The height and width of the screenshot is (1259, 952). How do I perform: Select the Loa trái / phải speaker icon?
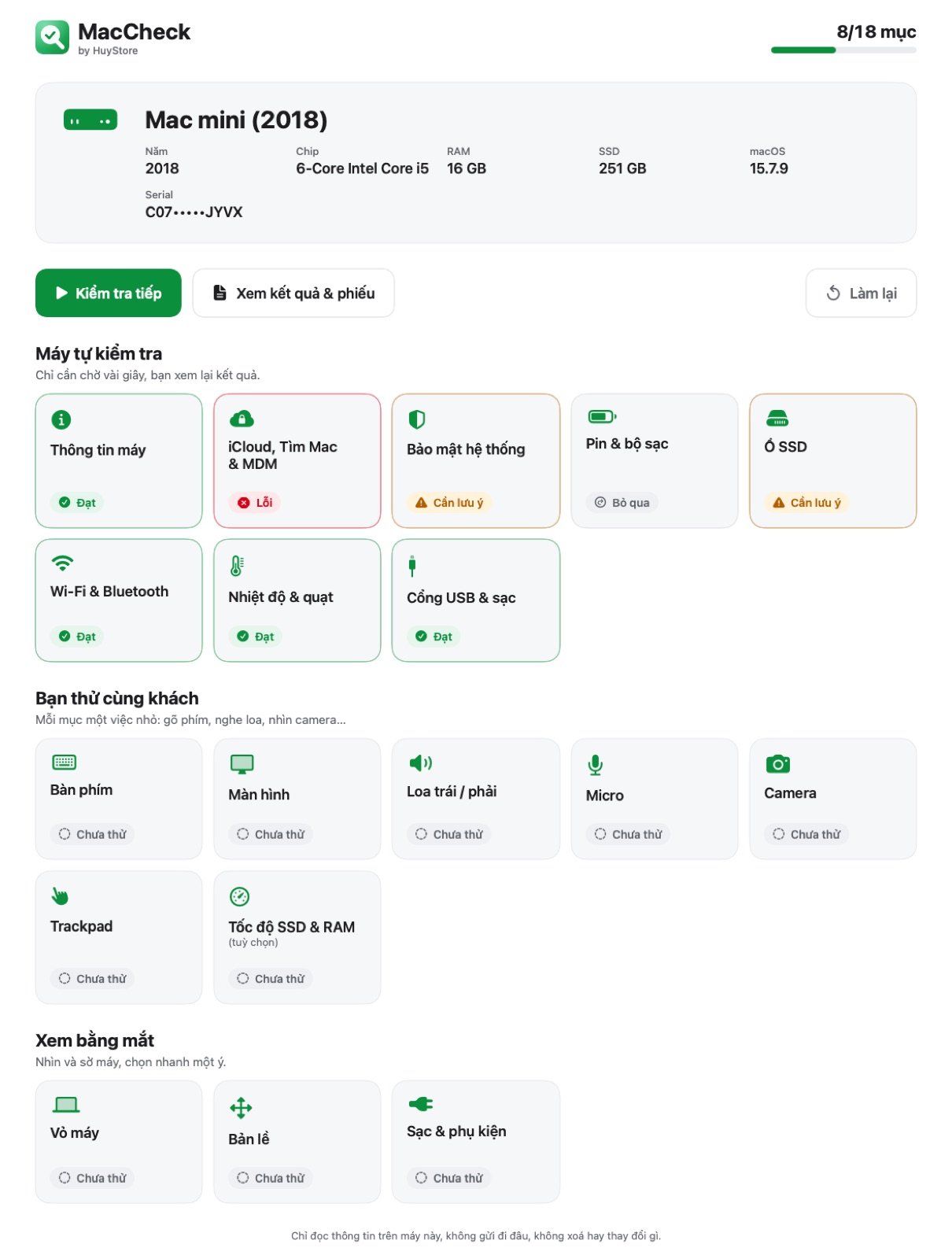tap(420, 762)
